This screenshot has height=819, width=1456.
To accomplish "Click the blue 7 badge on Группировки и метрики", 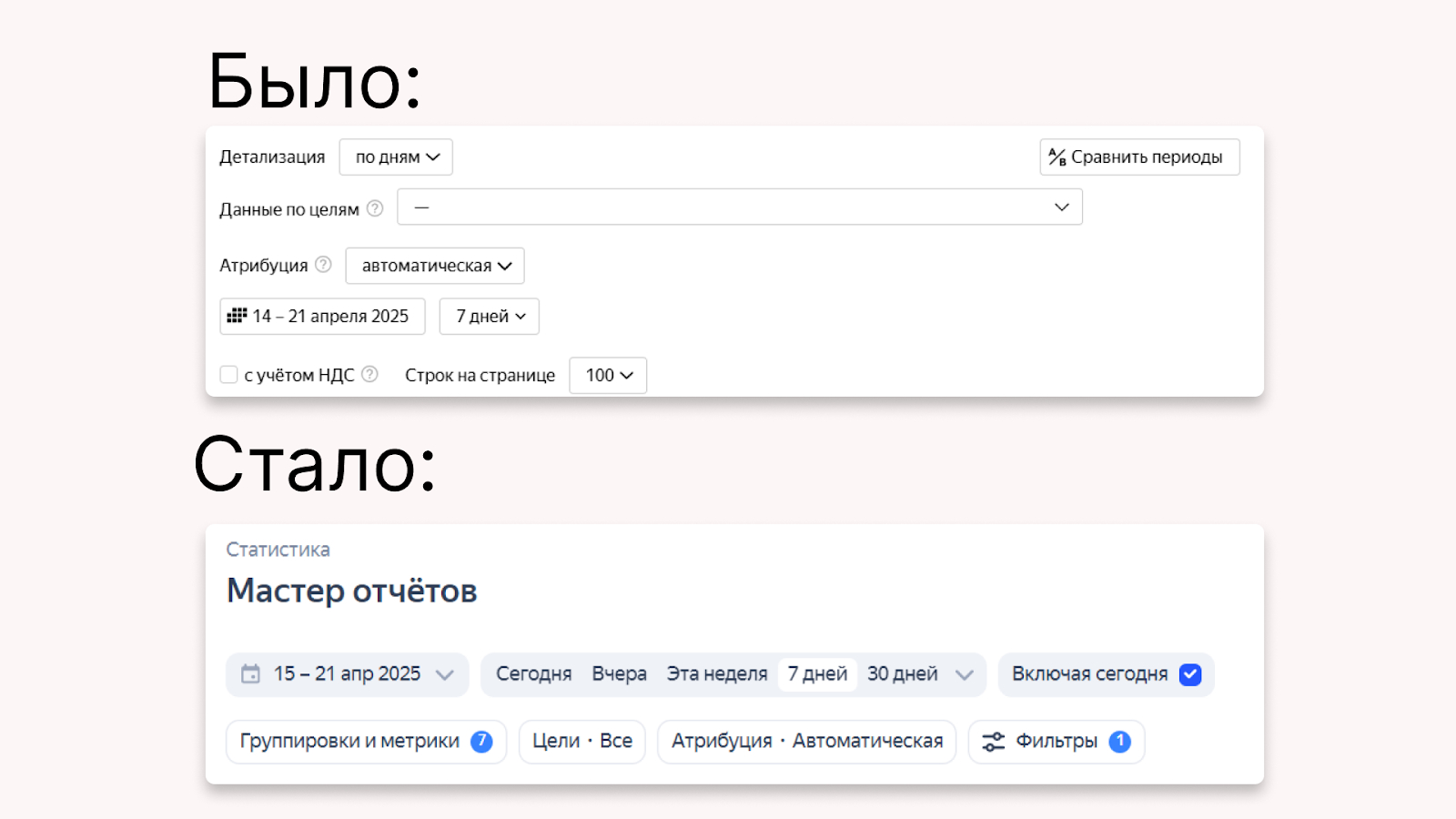I will point(481,742).
